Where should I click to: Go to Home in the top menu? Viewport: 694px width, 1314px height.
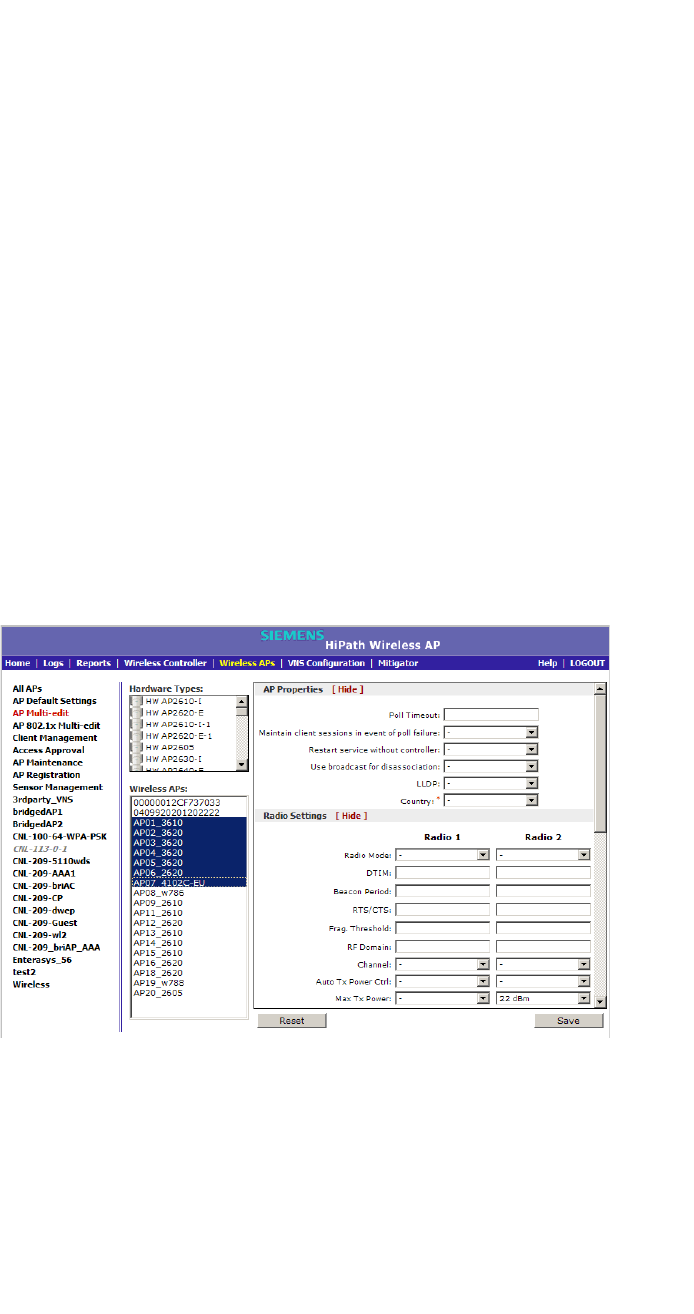(x=17, y=663)
